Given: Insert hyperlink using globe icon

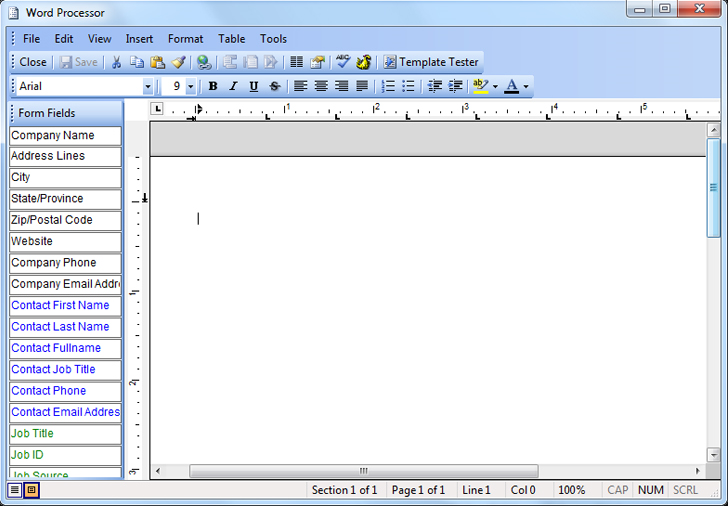Looking at the screenshot, I should (x=204, y=62).
